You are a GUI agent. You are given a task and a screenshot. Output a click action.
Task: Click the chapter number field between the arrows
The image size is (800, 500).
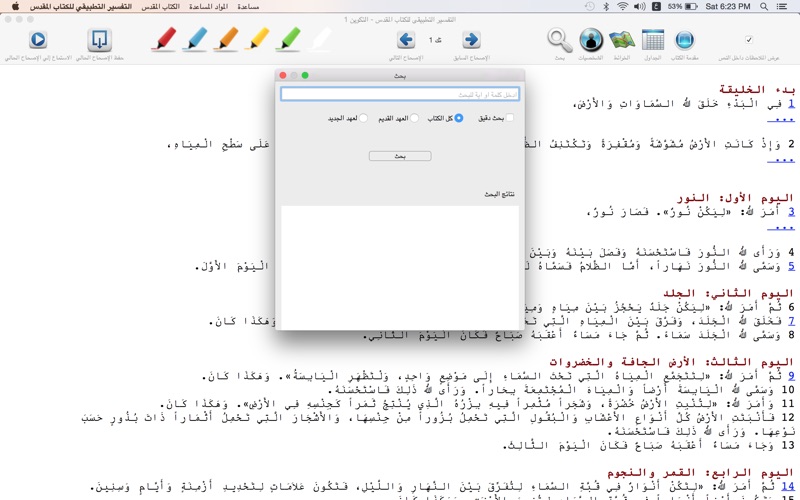pyautogui.click(x=435, y=40)
